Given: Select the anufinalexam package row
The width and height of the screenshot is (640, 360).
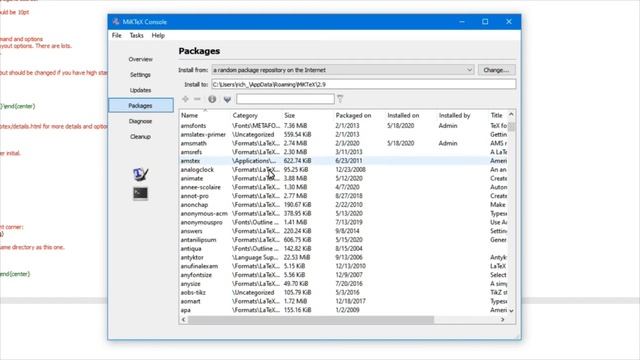Looking at the screenshot, I should point(344,266).
